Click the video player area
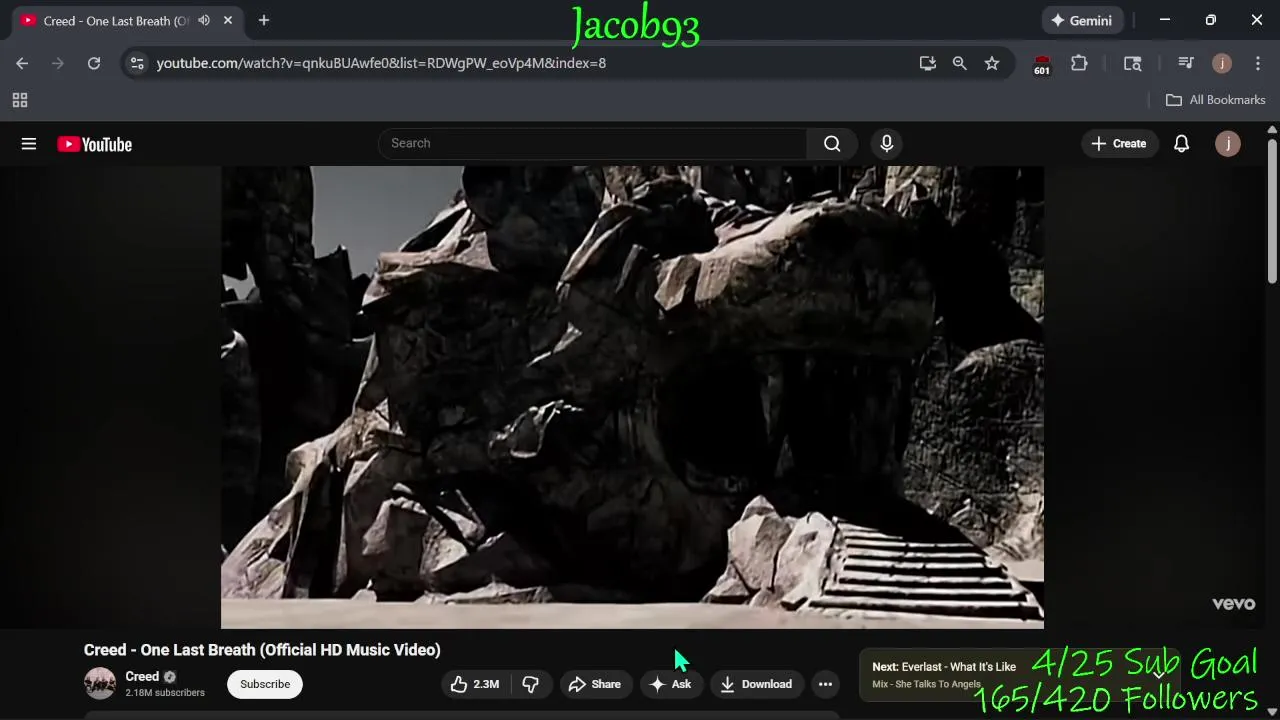 632,397
